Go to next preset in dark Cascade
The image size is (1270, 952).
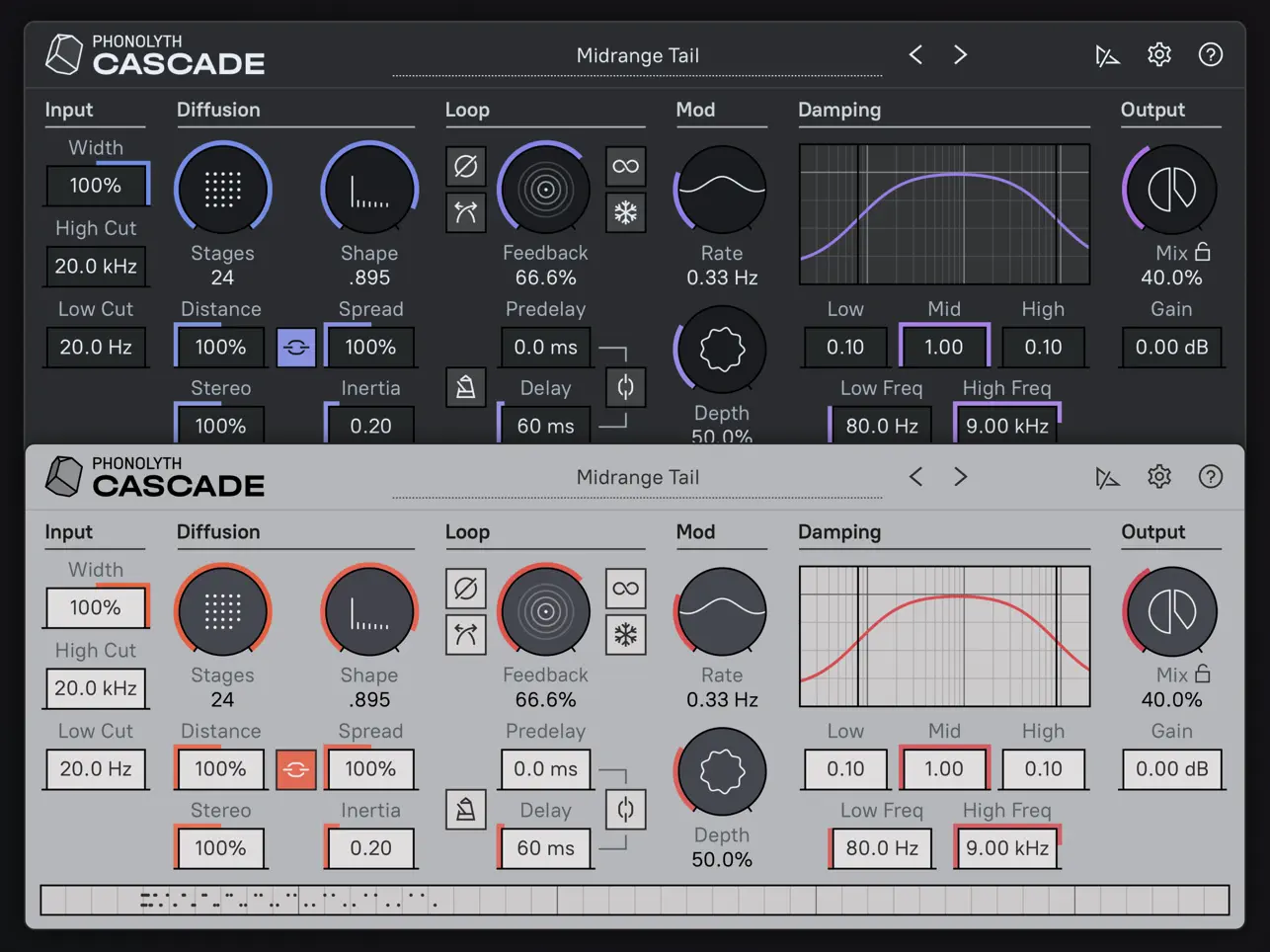coord(960,54)
